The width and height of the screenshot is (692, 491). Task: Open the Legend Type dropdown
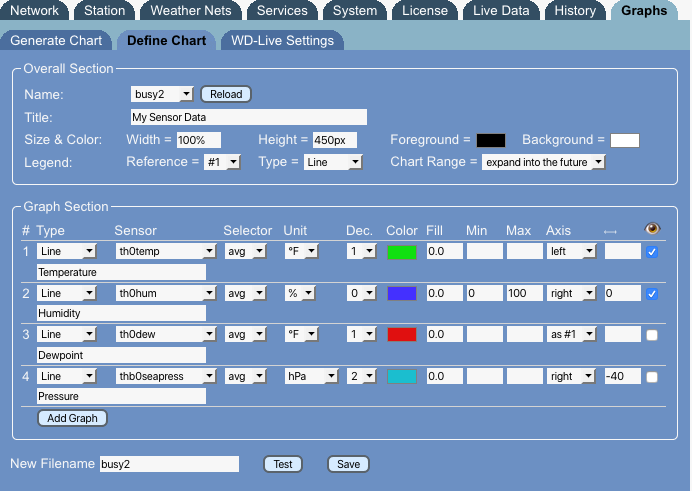(x=333, y=162)
